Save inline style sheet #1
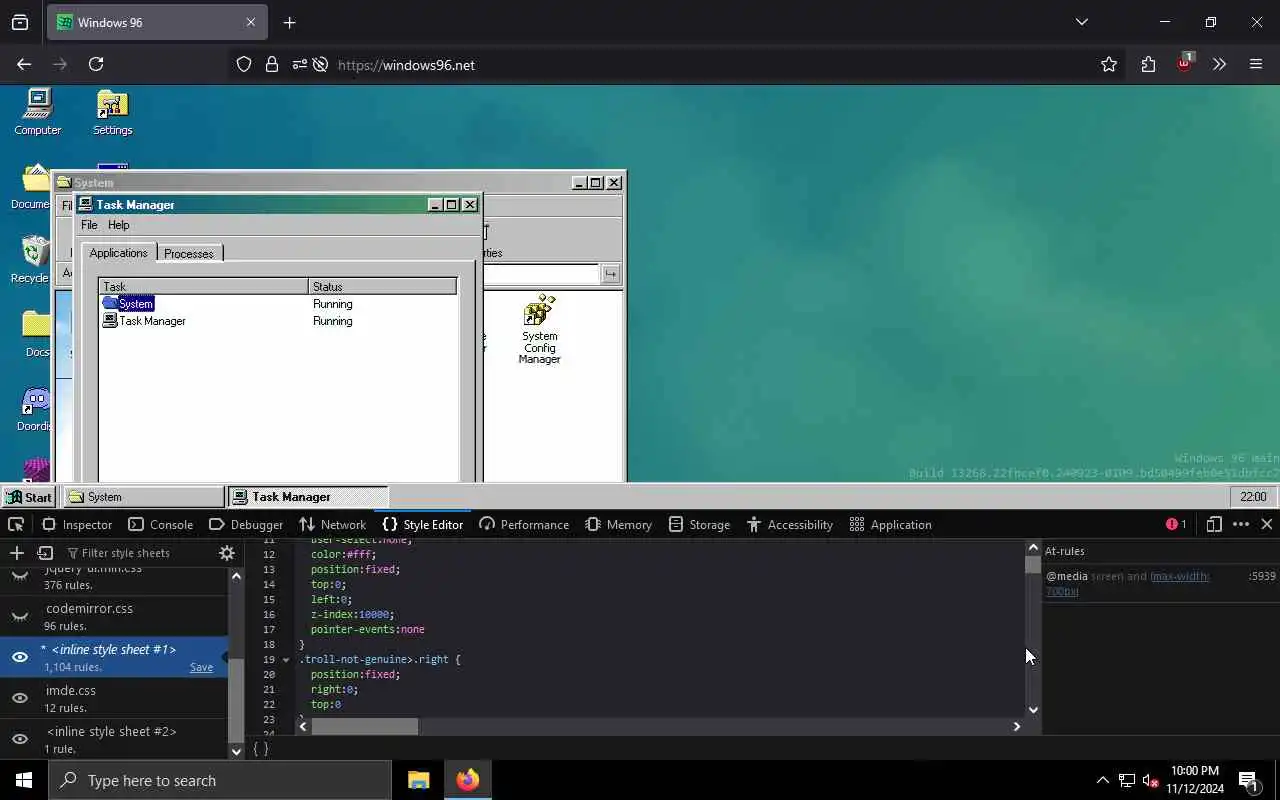 (x=201, y=667)
